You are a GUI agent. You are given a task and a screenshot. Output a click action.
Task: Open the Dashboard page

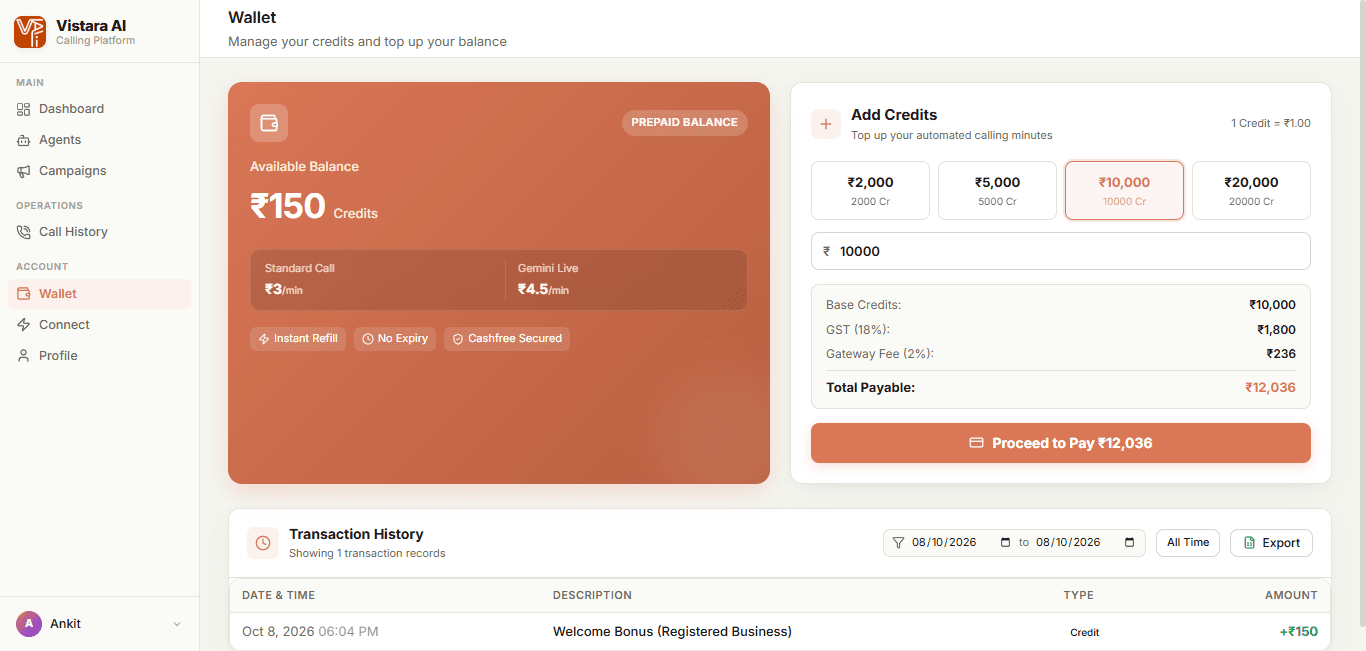point(99,109)
